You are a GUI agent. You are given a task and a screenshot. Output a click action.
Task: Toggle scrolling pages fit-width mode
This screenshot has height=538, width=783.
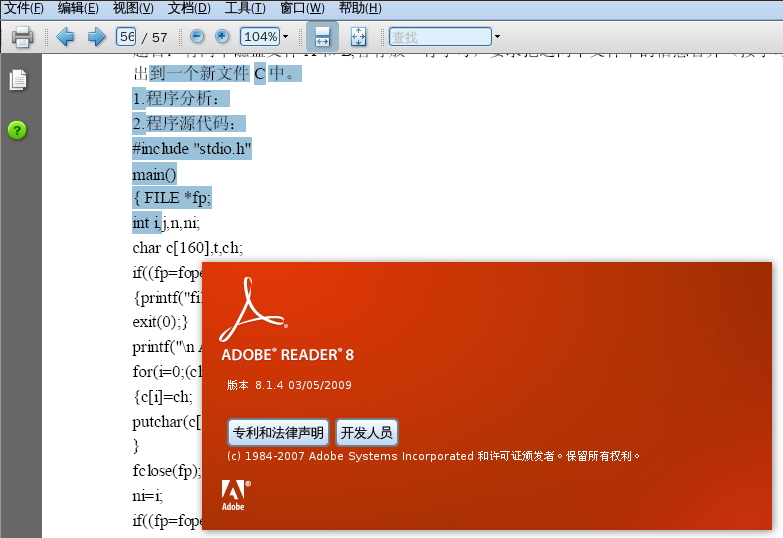pos(322,37)
